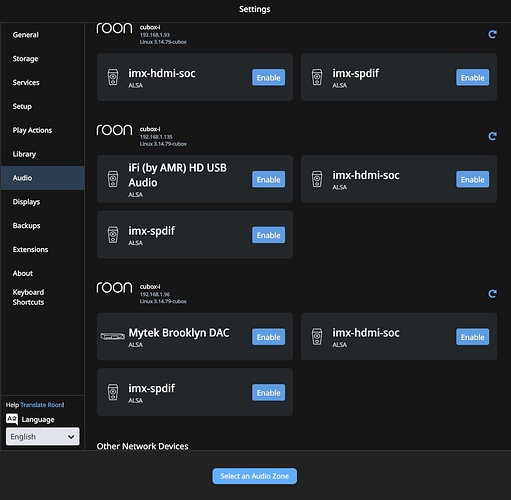Click speaker icon of iFi HD USB Audio
The image size is (511, 500).
click(113, 179)
